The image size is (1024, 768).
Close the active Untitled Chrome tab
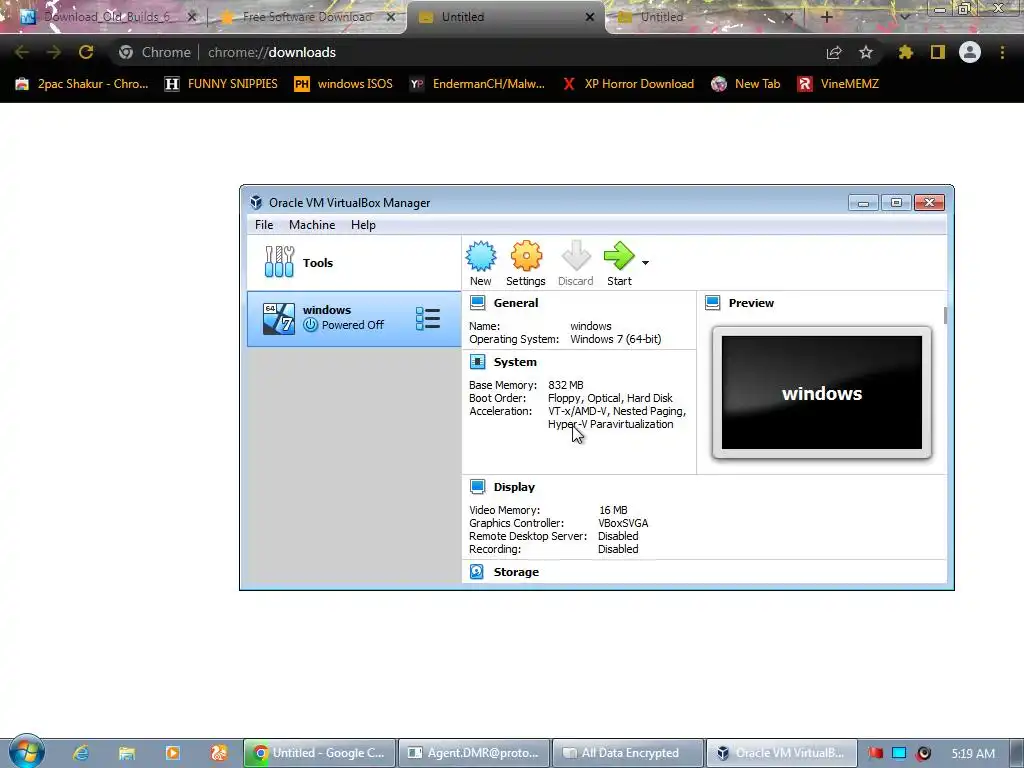click(x=590, y=17)
